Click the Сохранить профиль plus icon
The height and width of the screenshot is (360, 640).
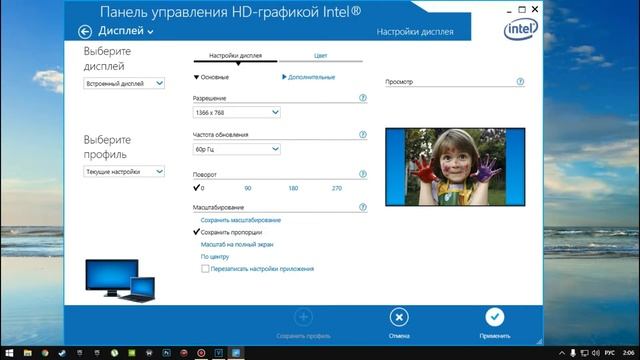tap(303, 317)
